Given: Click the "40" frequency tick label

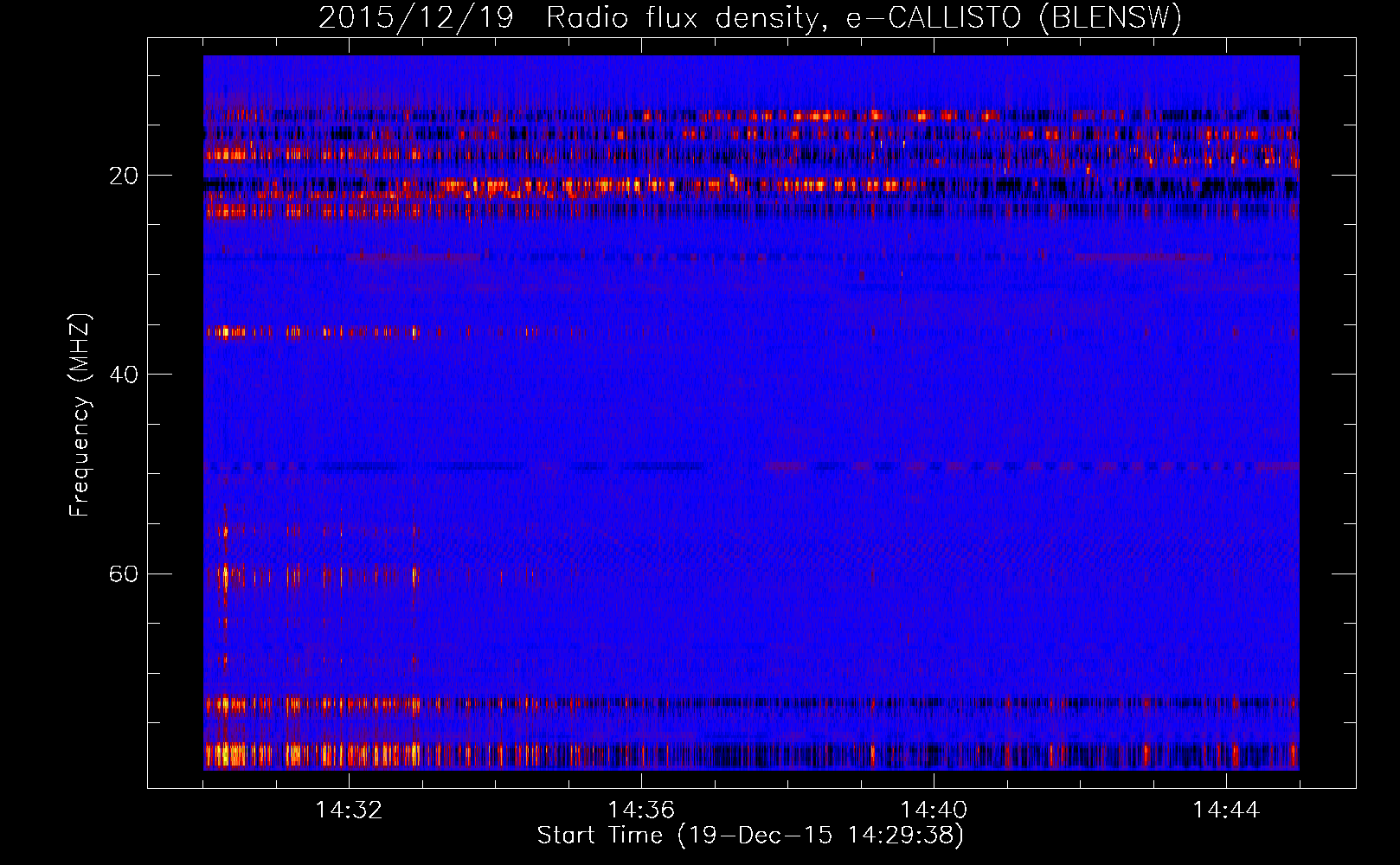Looking at the screenshot, I should pyautogui.click(x=124, y=375).
